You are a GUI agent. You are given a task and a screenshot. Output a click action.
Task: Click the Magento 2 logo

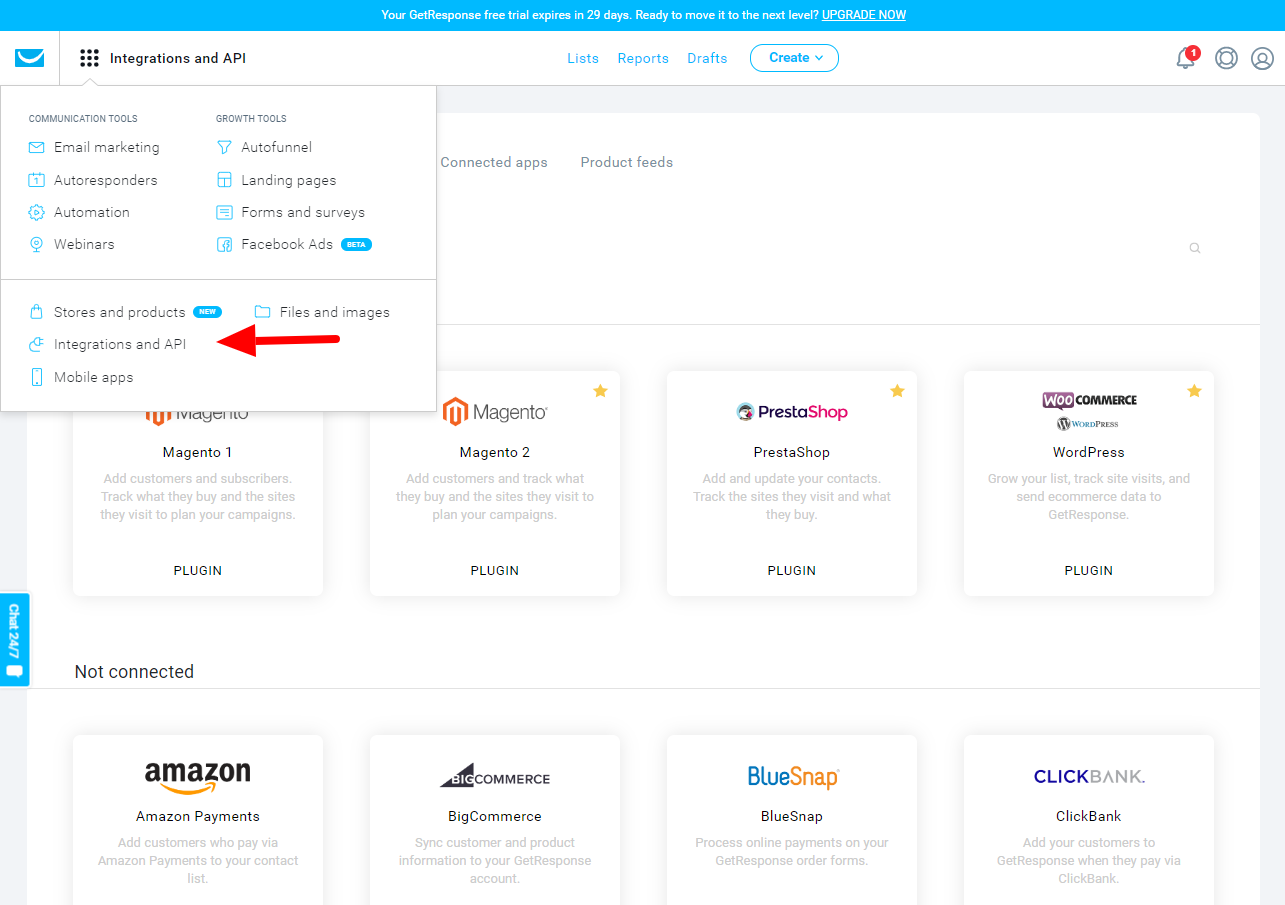[495, 412]
